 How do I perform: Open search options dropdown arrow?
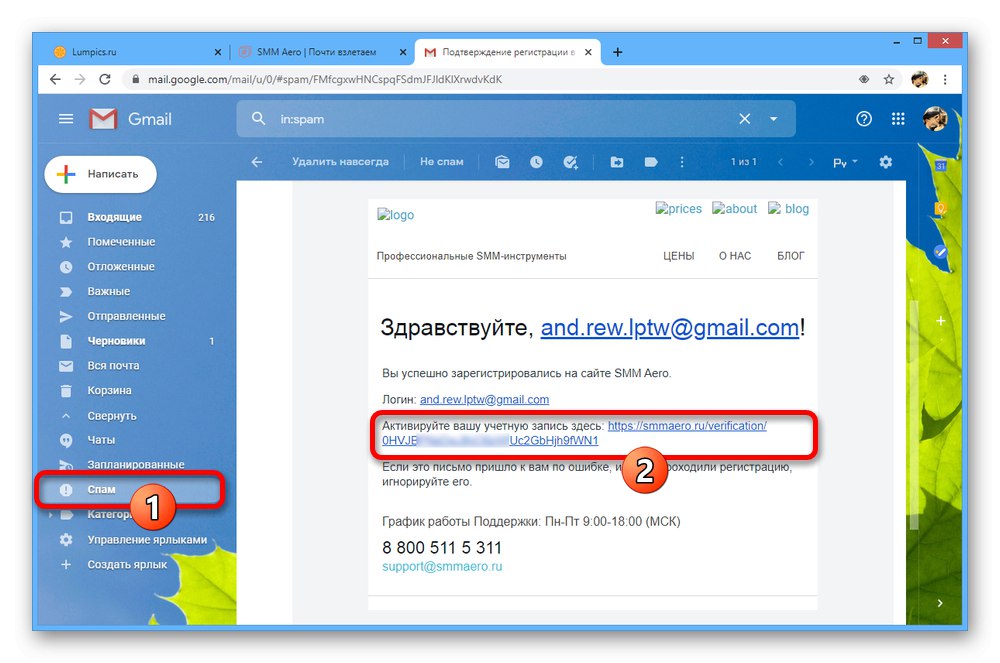coord(773,119)
